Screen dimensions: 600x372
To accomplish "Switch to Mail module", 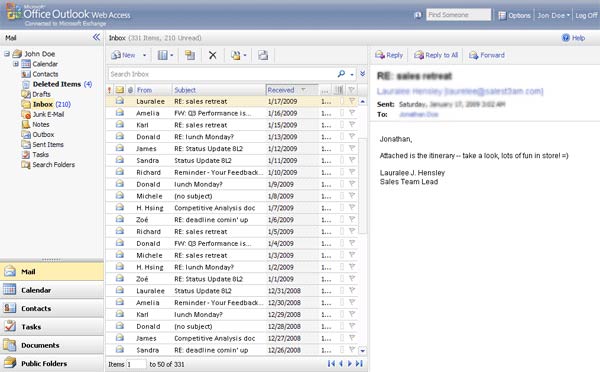I will click(52, 272).
